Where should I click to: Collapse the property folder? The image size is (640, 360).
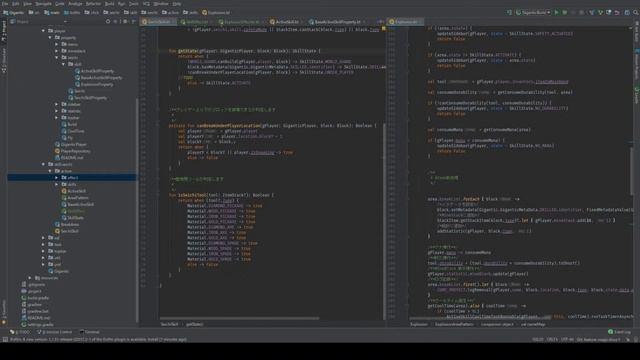click(50, 38)
